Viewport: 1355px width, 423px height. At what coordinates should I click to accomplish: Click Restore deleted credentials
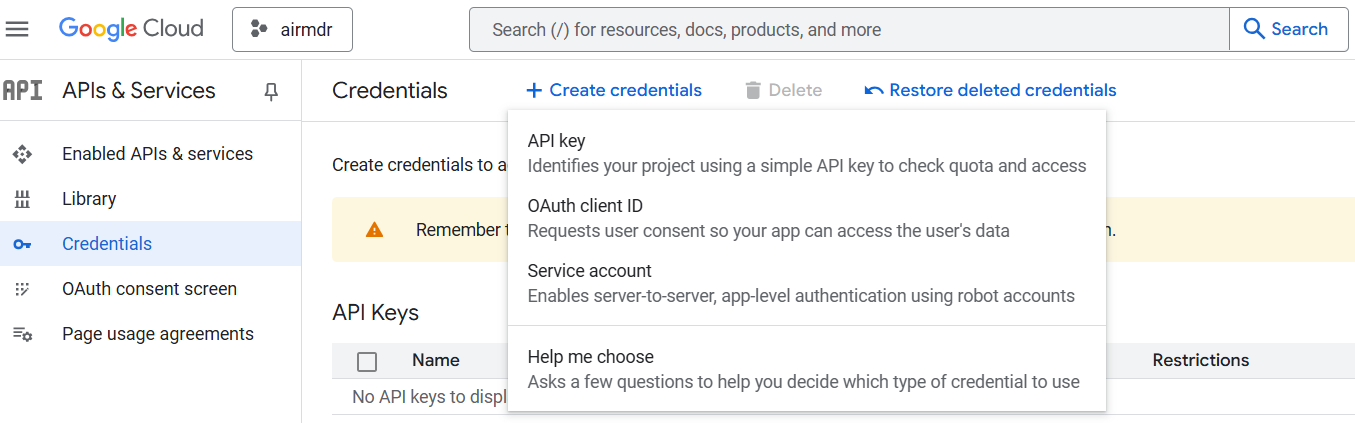point(990,90)
